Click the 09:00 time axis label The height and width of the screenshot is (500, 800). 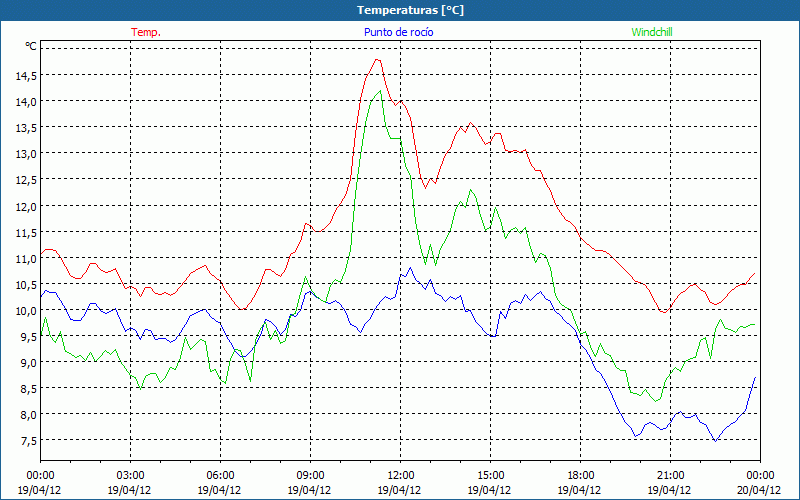[x=310, y=475]
